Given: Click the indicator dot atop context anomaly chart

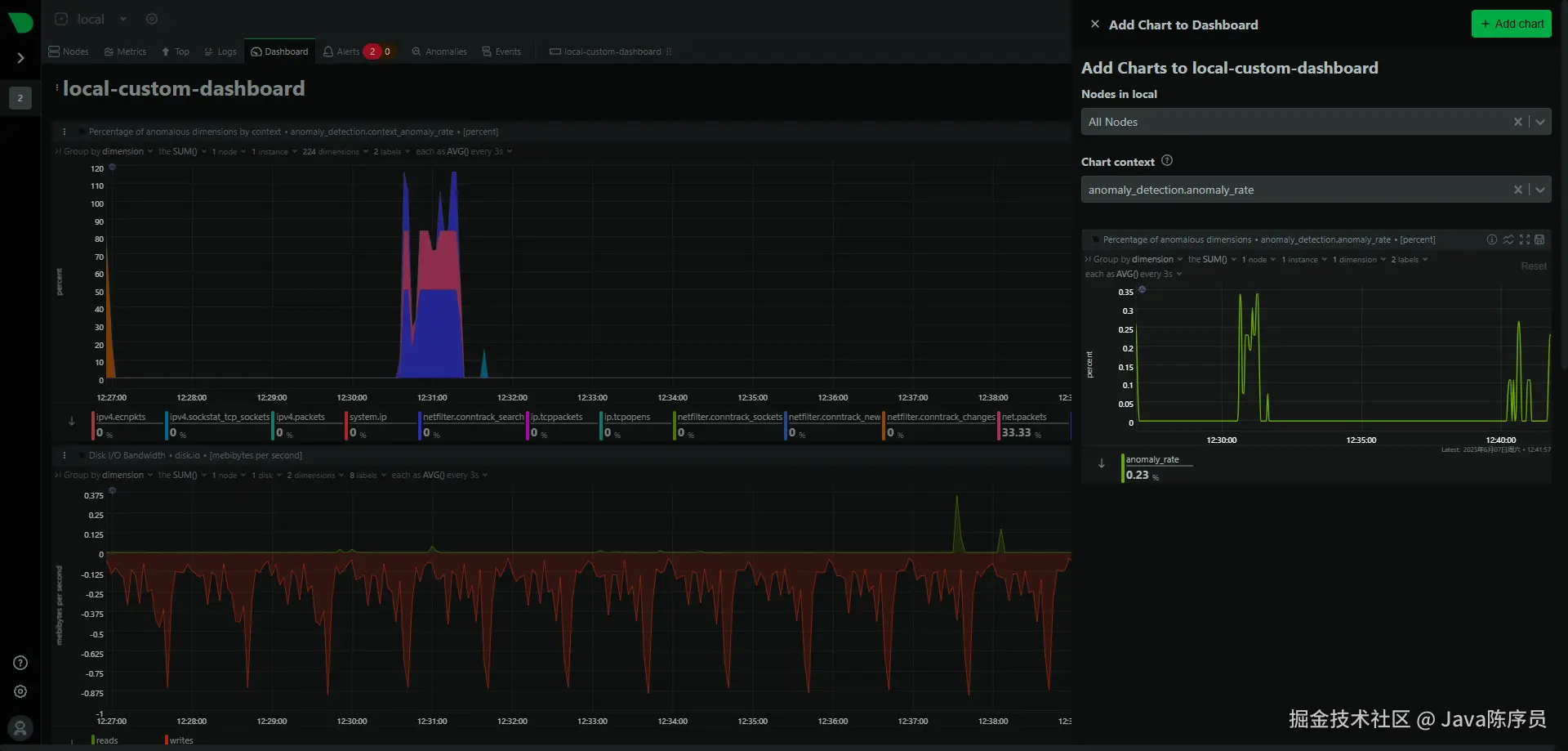Looking at the screenshot, I should pyautogui.click(x=112, y=167).
